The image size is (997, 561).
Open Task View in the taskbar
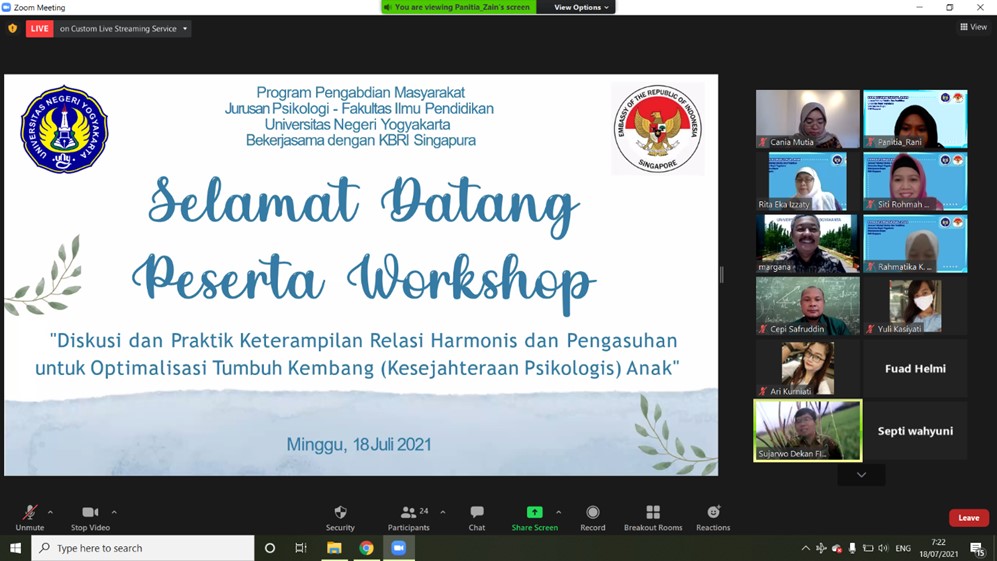301,548
